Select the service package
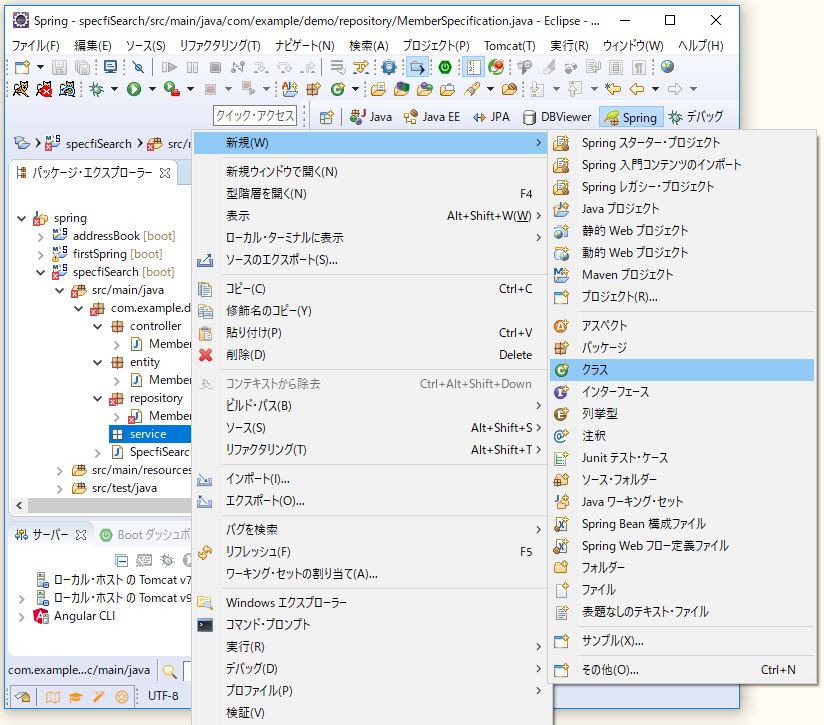The height and width of the screenshot is (725, 824). (149, 434)
